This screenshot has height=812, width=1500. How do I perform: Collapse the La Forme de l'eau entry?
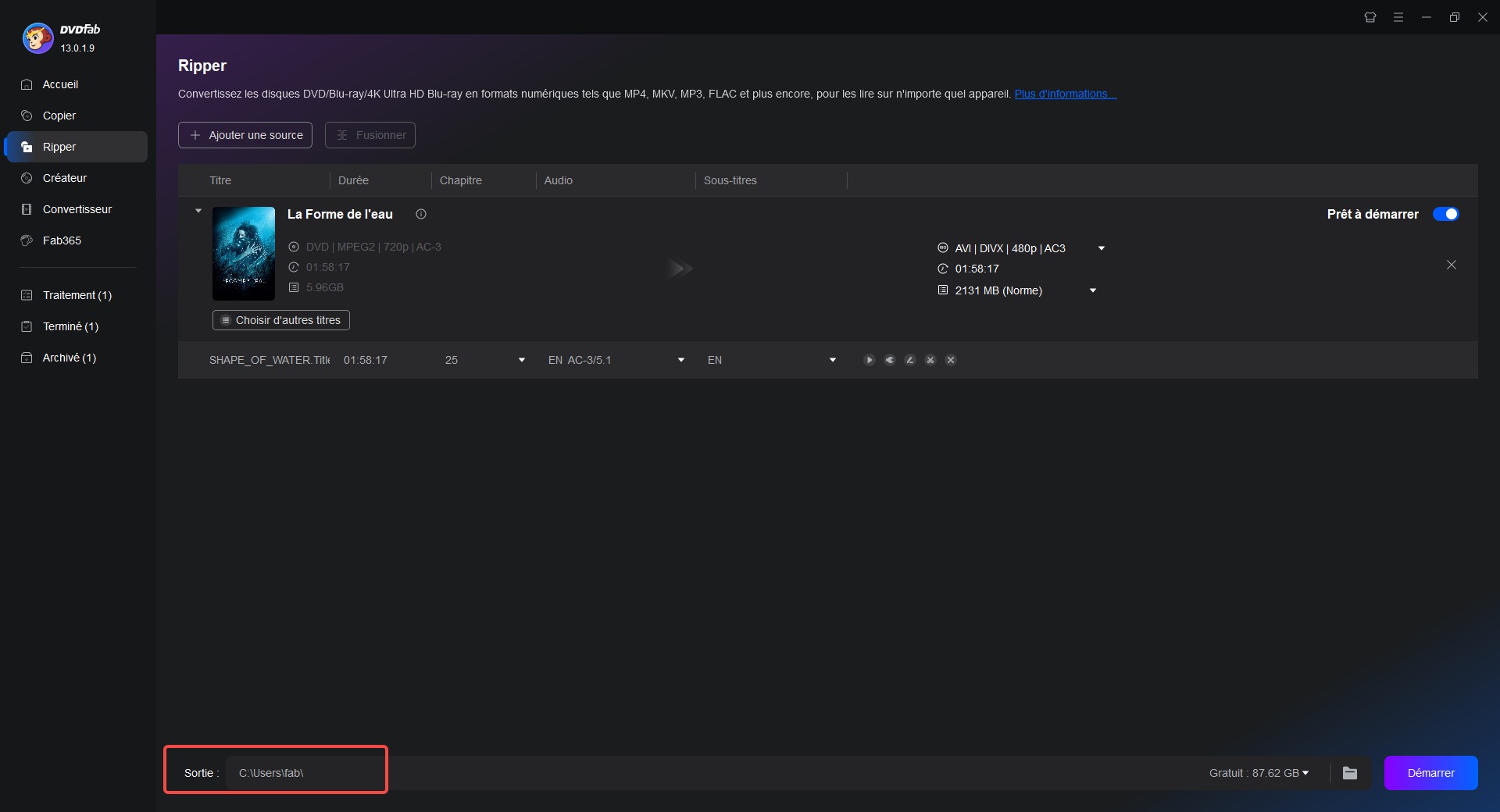pyautogui.click(x=198, y=211)
